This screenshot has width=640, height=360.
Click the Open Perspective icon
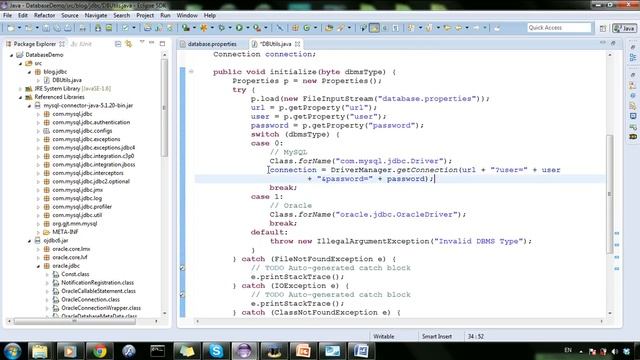603,28
